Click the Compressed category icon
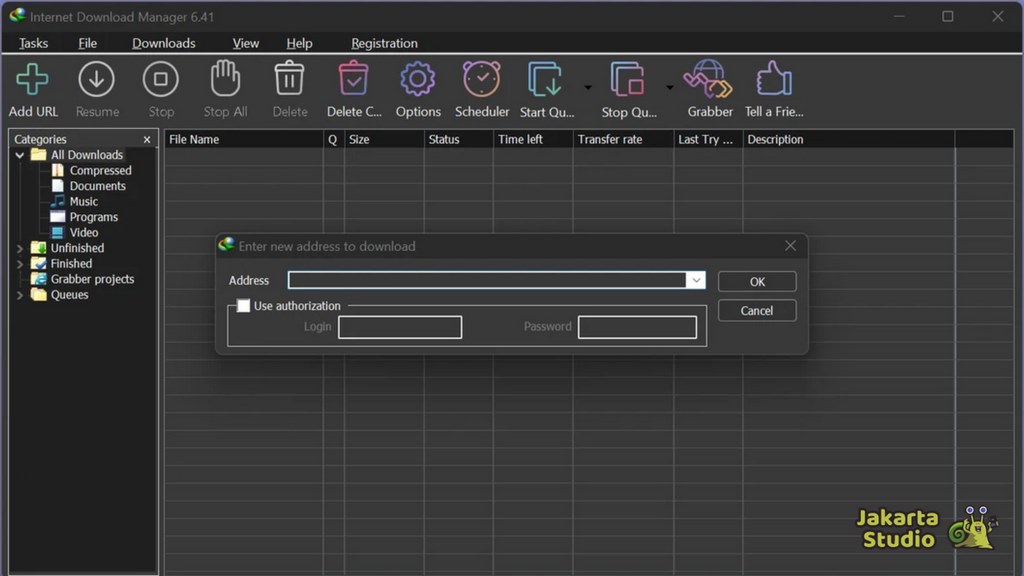The height and width of the screenshot is (576, 1024). click(x=57, y=170)
